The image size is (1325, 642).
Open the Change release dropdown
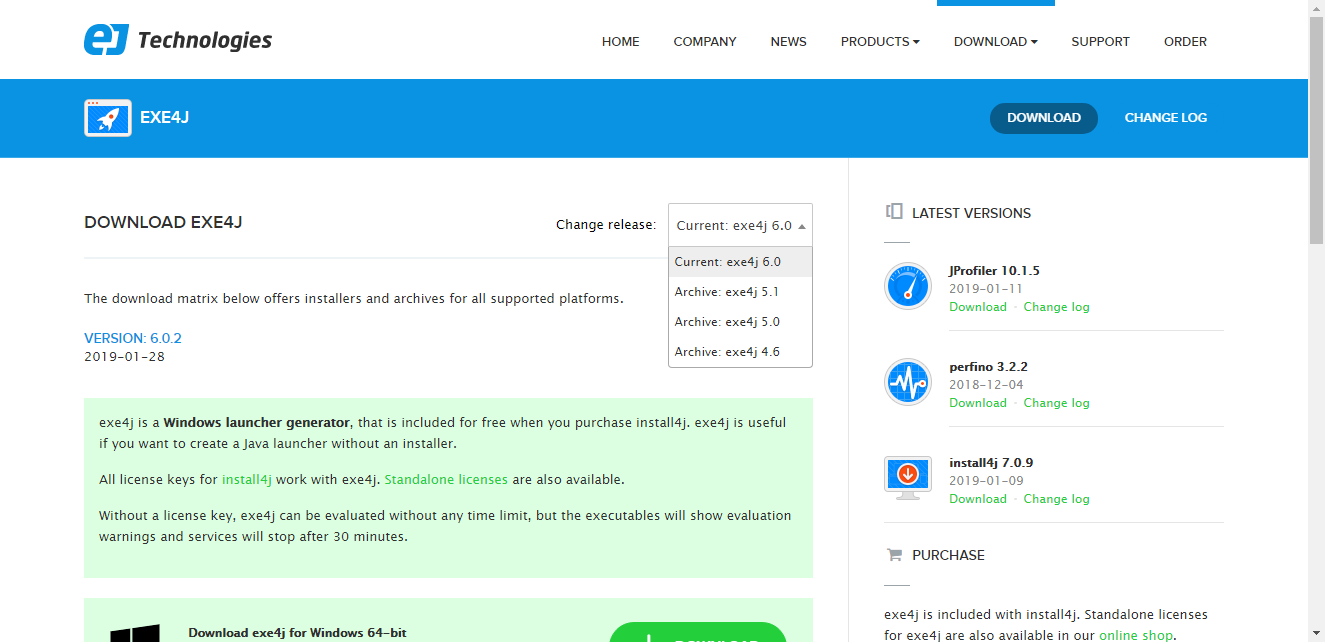pos(740,225)
